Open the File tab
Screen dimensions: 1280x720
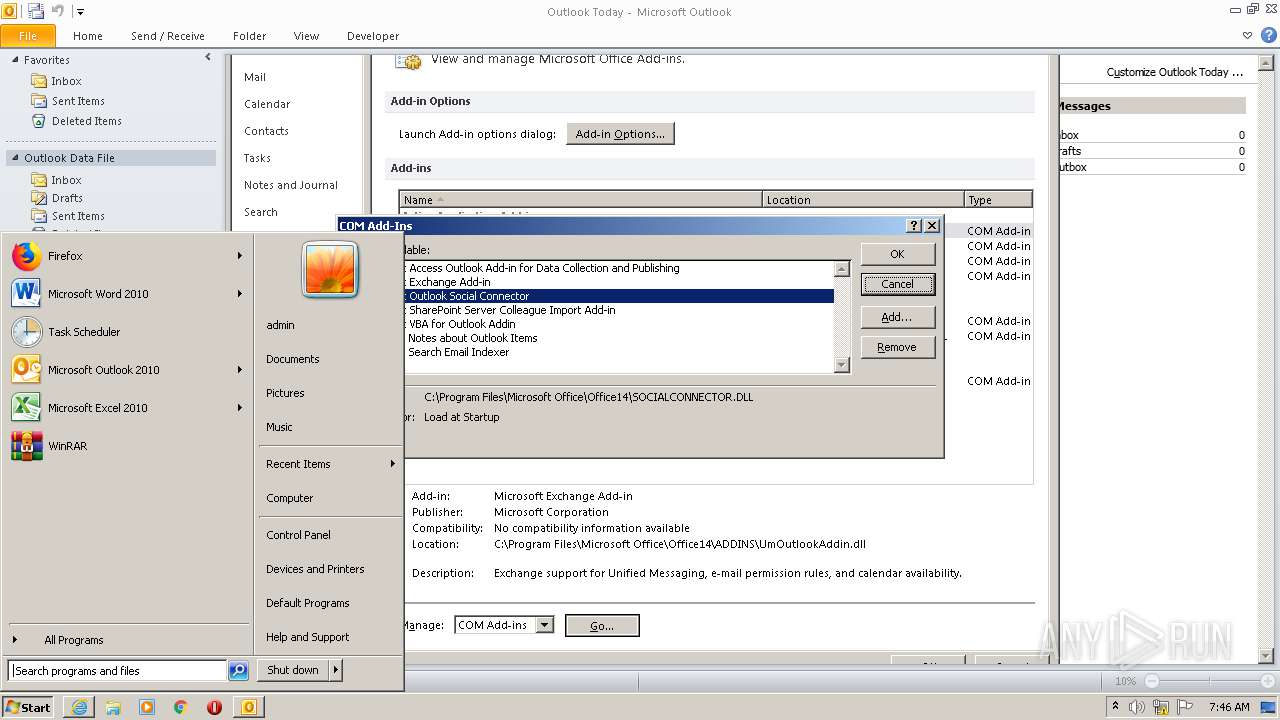tap(28, 36)
